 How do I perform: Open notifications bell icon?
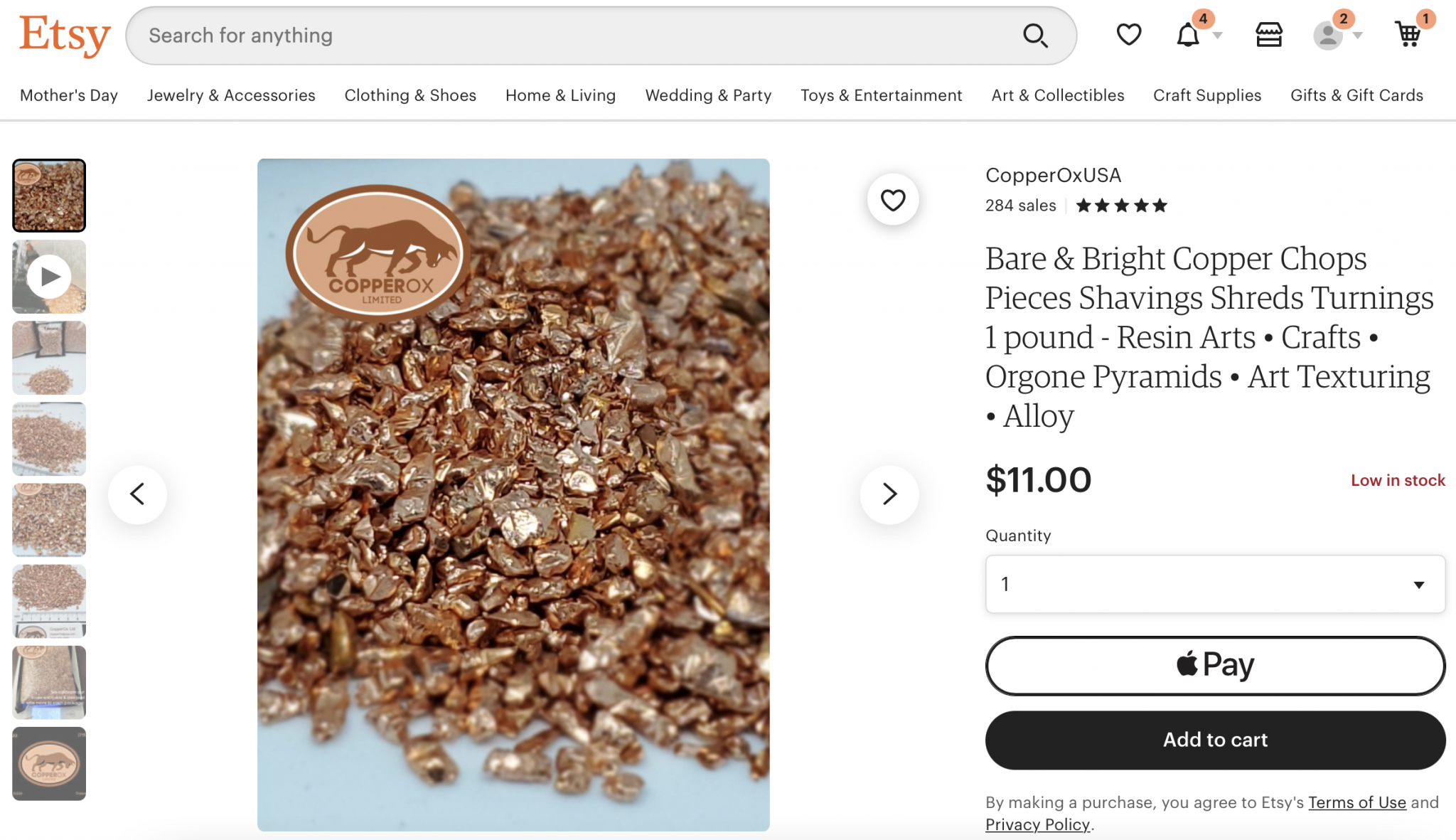pyautogui.click(x=1188, y=35)
